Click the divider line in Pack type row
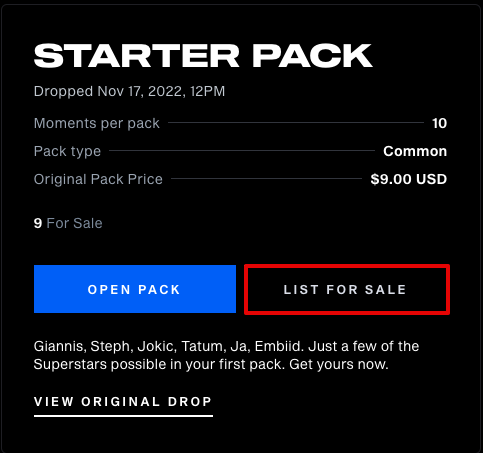 tap(242, 151)
